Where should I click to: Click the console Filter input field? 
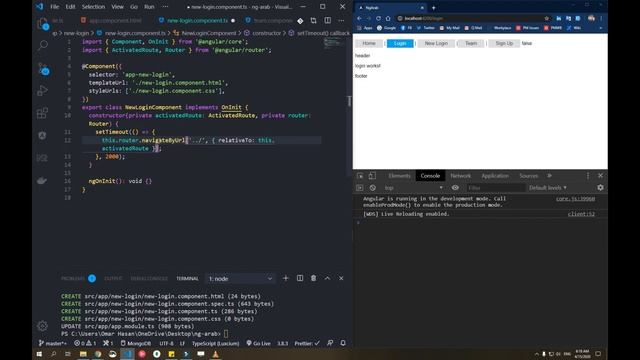495,188
